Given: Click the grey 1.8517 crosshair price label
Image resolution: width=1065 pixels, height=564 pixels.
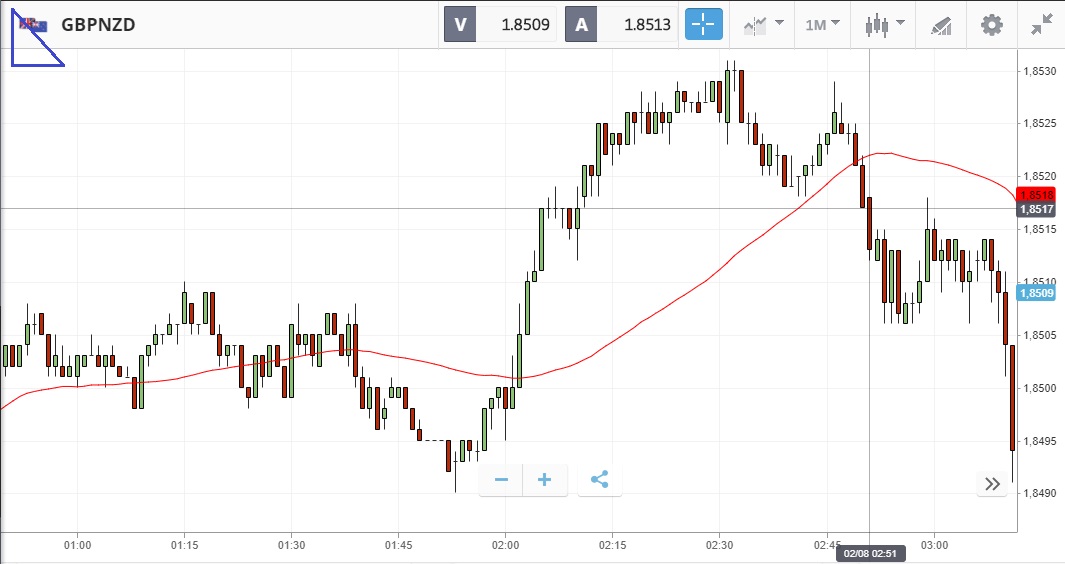Looking at the screenshot, I should [1035, 209].
